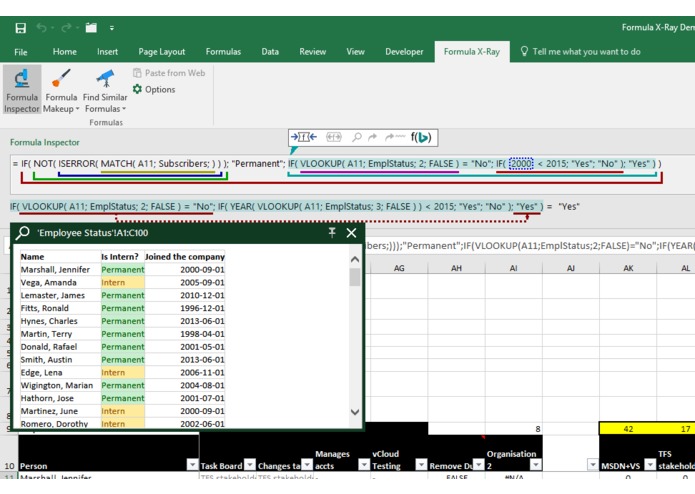Click the magnifier icon in the mini toolbar
This screenshot has height=494, width=695.
coord(357,137)
